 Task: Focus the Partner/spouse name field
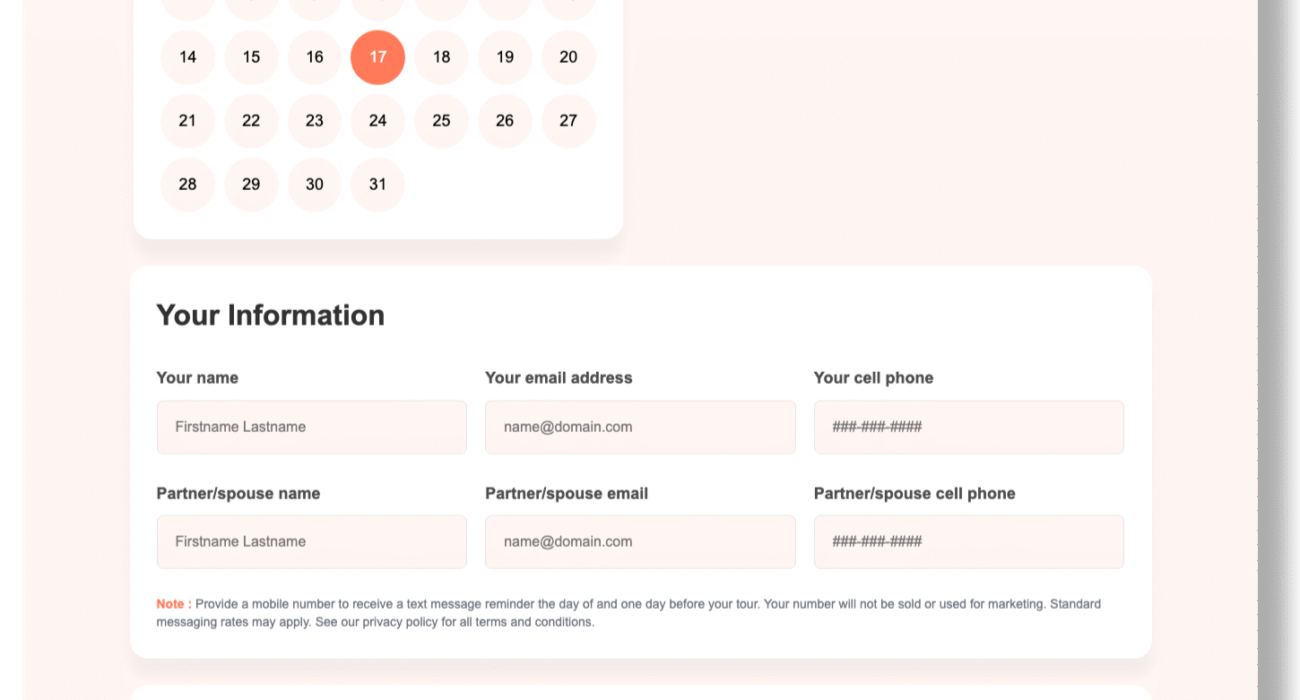[x=311, y=542]
